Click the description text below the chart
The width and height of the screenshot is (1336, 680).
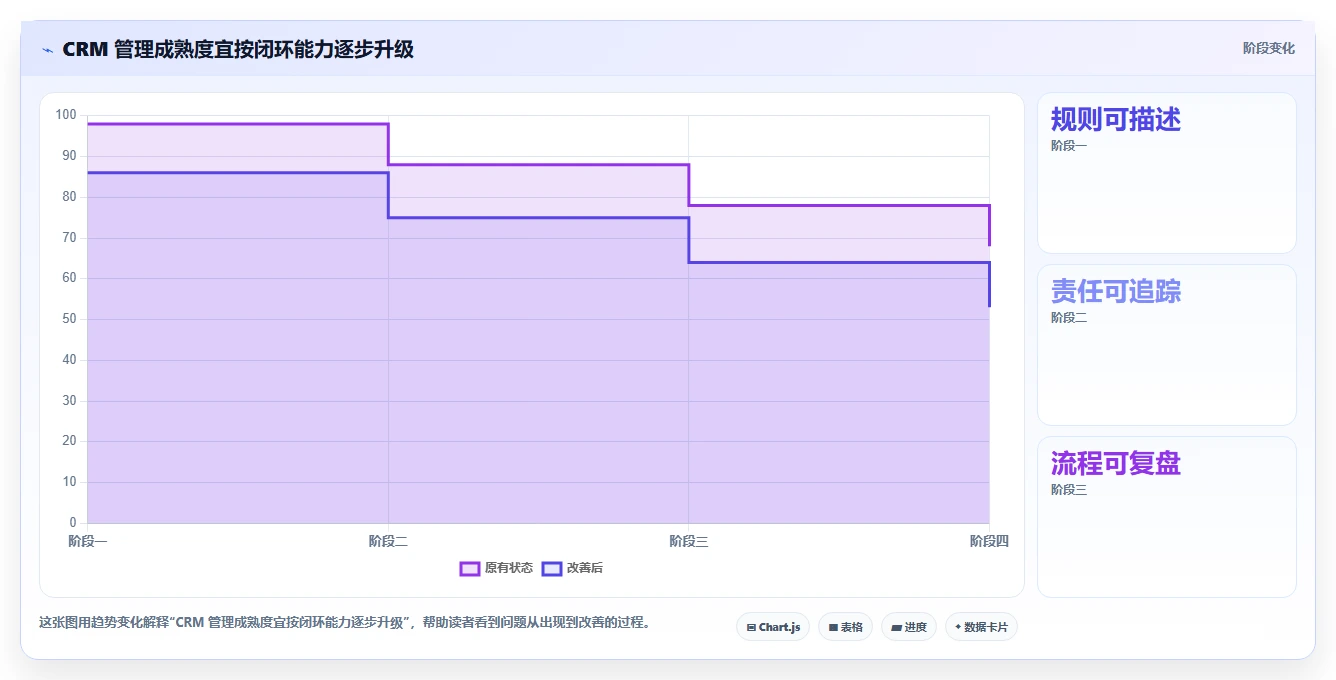click(347, 622)
